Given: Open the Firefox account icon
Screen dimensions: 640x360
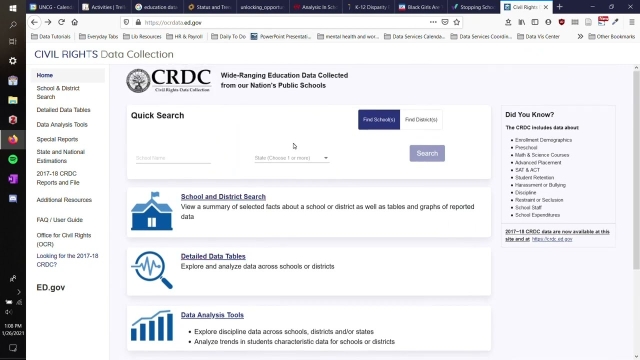Looking at the screenshot, I should [548, 22].
